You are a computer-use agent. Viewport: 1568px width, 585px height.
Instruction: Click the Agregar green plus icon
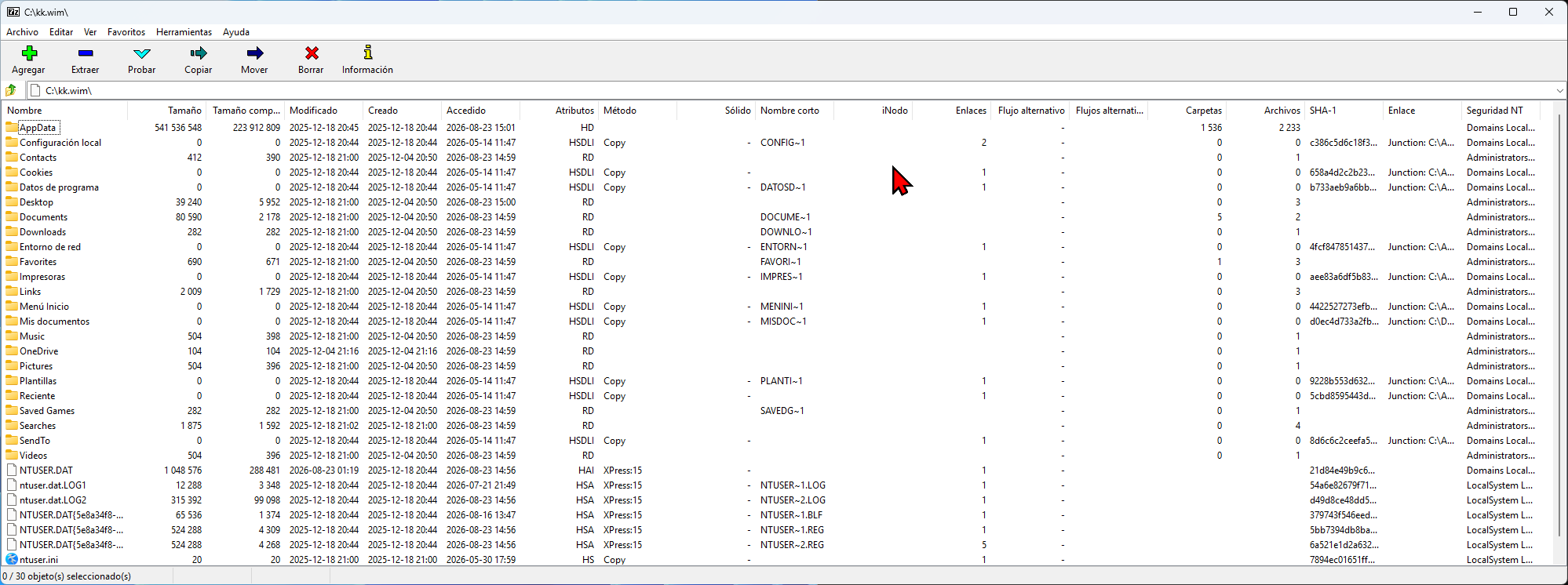[29, 53]
